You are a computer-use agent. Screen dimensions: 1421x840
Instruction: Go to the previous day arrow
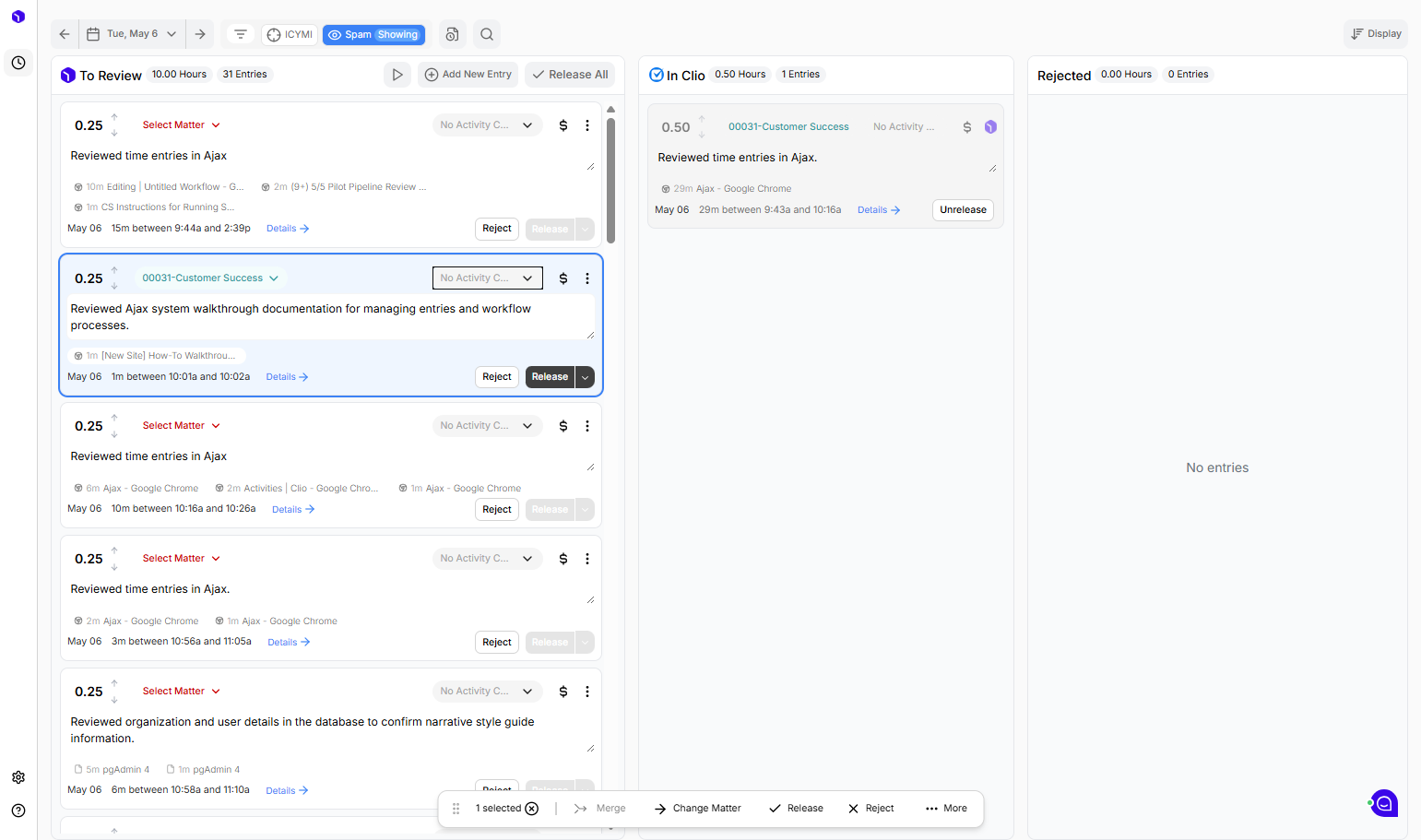tap(65, 34)
